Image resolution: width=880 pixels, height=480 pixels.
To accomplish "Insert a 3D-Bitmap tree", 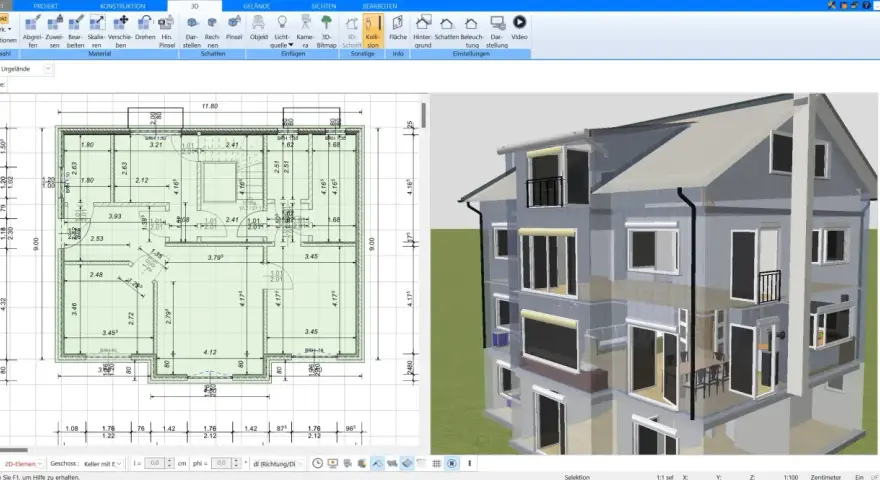I will coord(327,31).
